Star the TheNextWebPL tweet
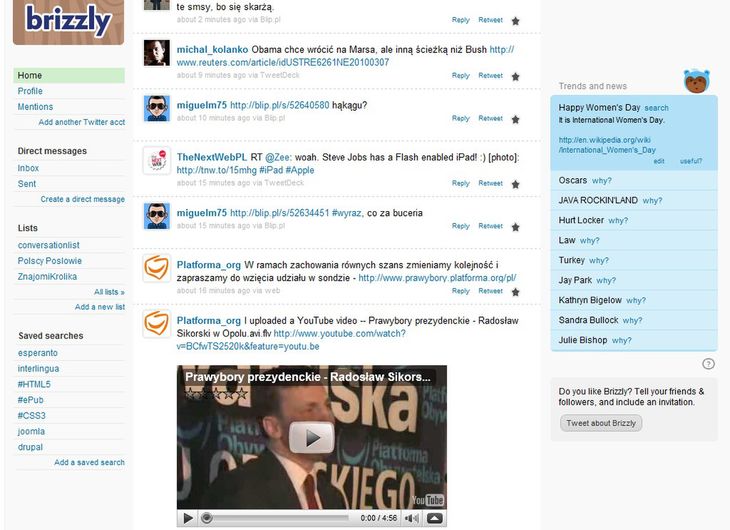Viewport: 730px width, 530px height. pyautogui.click(x=515, y=184)
